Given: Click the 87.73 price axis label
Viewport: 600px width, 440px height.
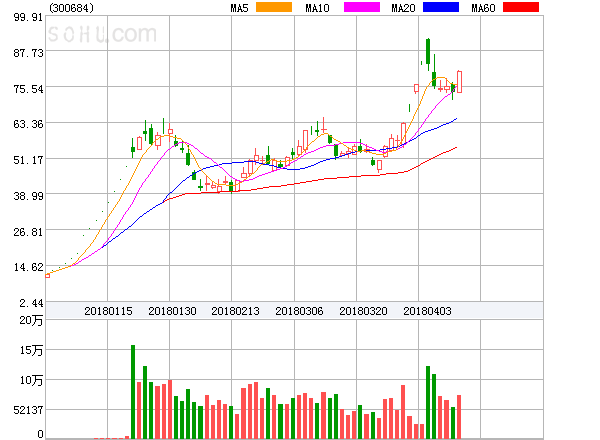Looking at the screenshot, I should pyautogui.click(x=28, y=53).
